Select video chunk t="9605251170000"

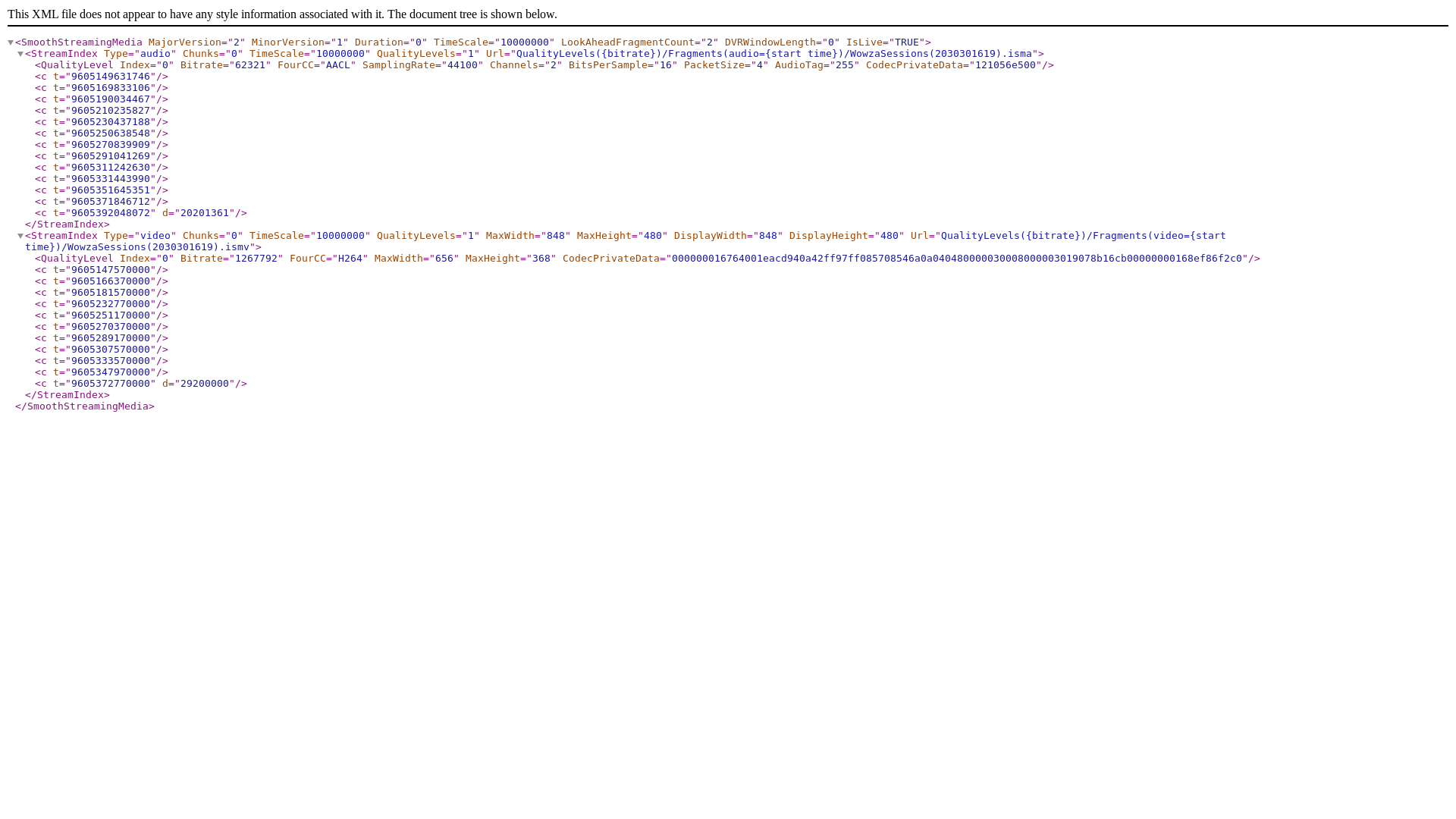102,315
